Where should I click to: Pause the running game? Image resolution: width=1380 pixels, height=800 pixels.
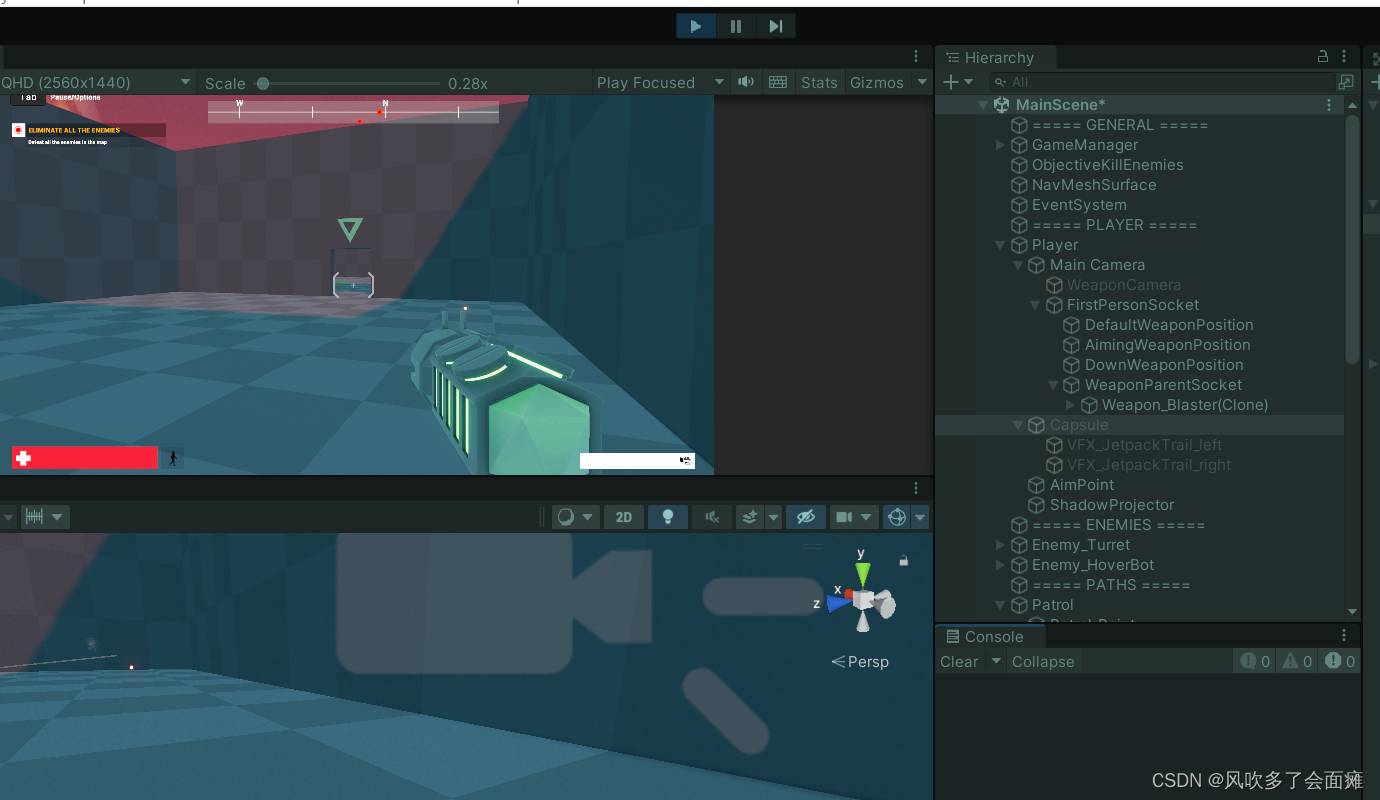point(736,27)
